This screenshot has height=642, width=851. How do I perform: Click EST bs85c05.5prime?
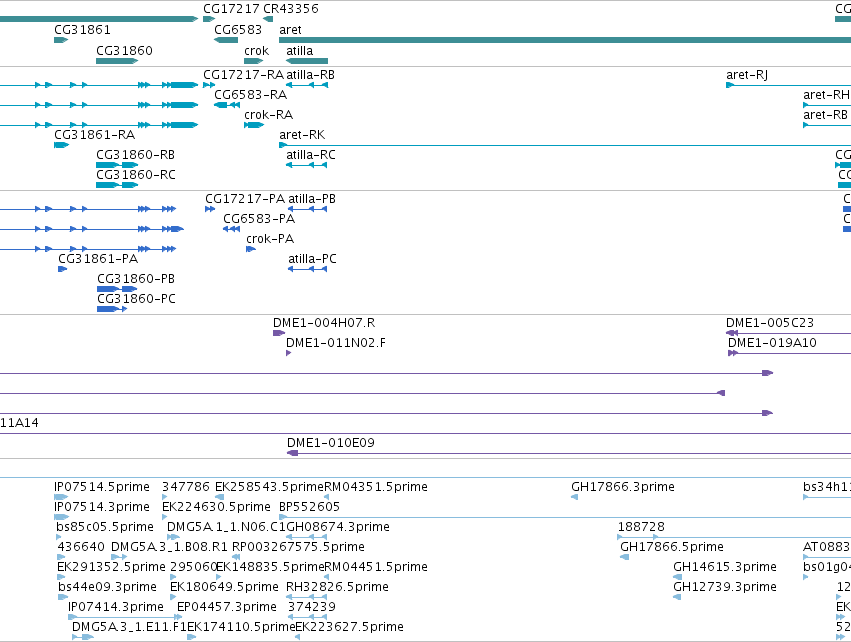click(59, 537)
